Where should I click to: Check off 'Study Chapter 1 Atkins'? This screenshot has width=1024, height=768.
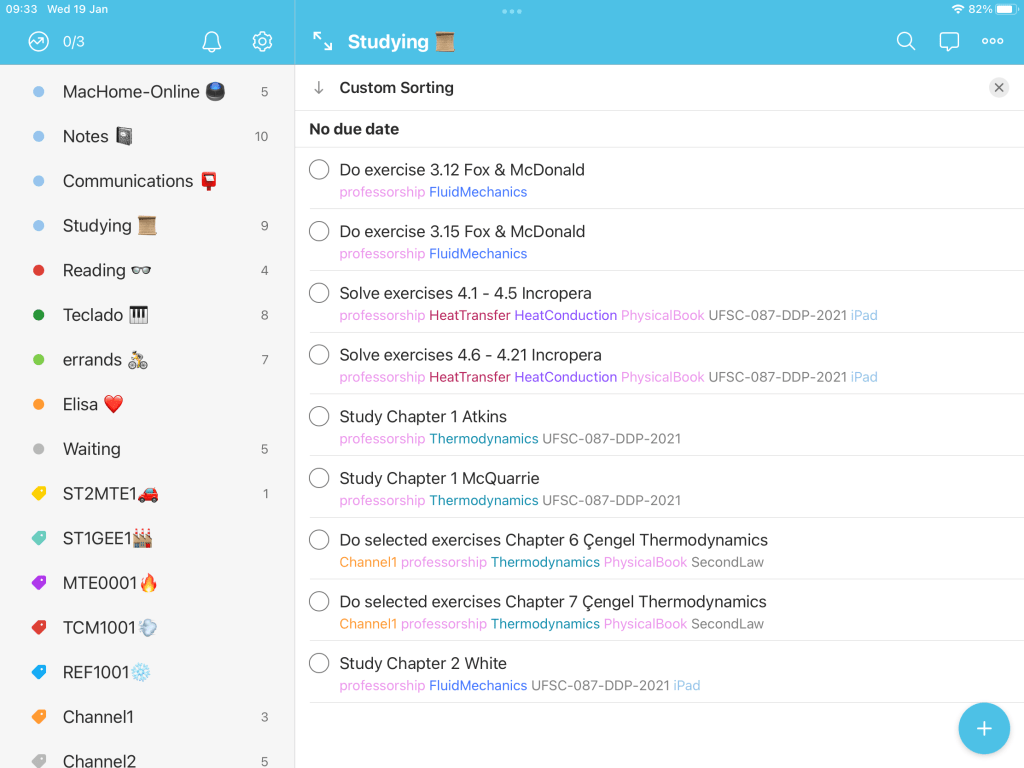(x=319, y=417)
